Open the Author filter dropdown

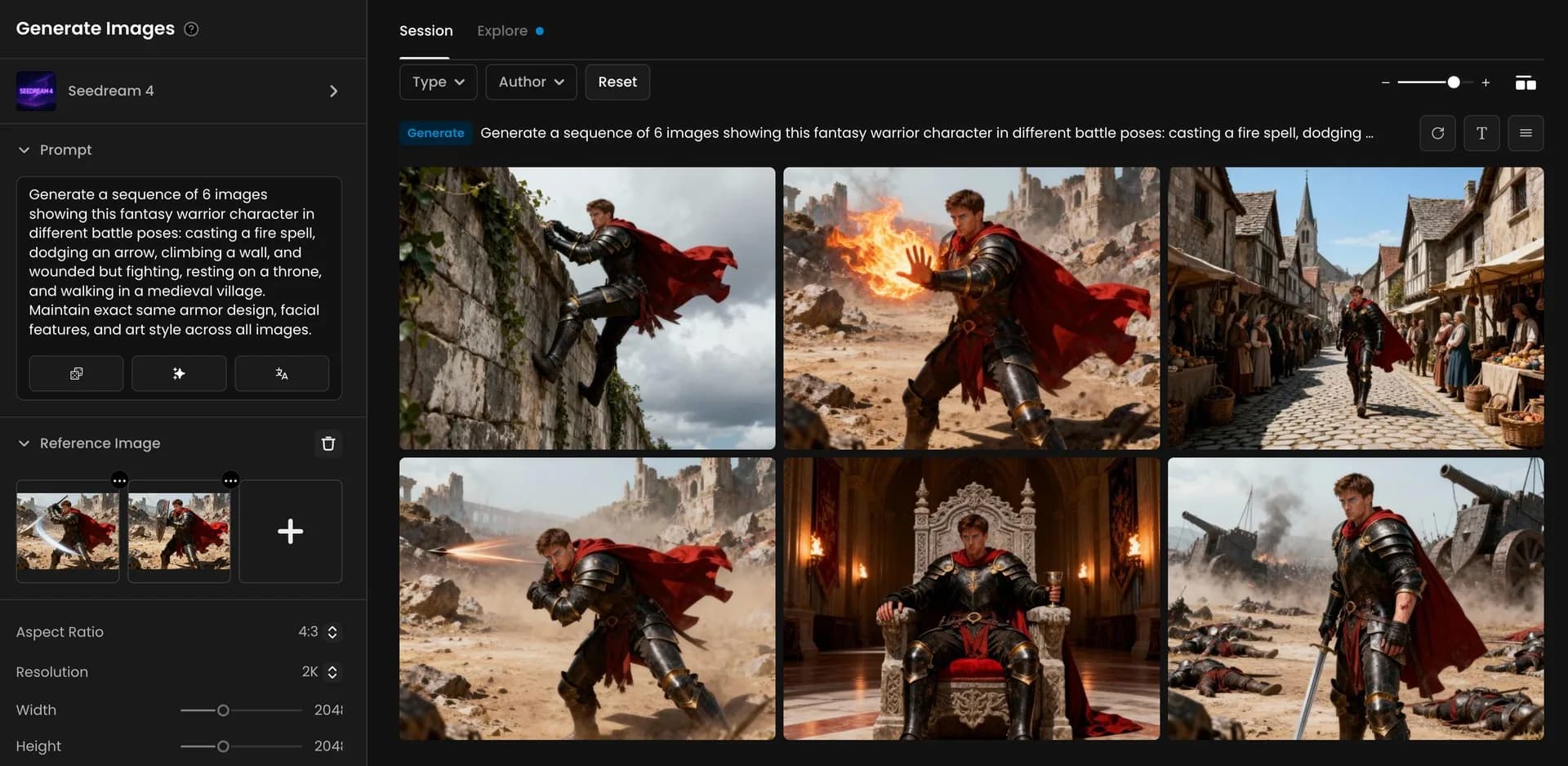pos(531,82)
